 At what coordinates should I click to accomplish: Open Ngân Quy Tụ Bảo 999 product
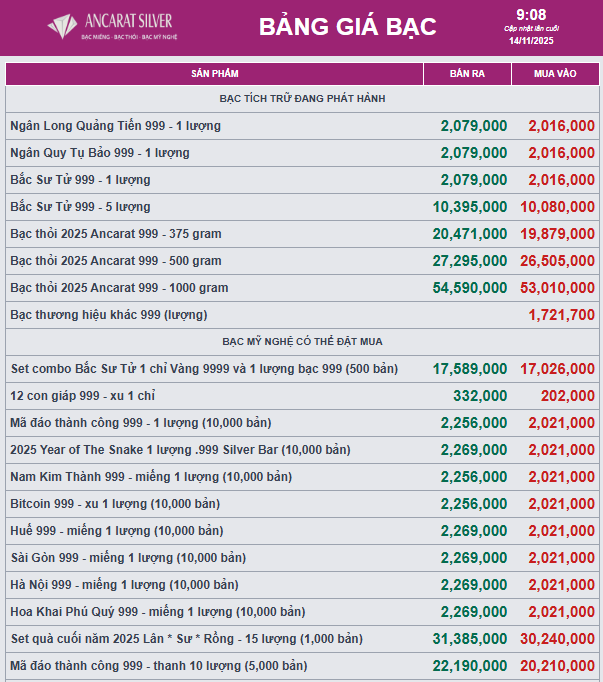pyautogui.click(x=99, y=153)
